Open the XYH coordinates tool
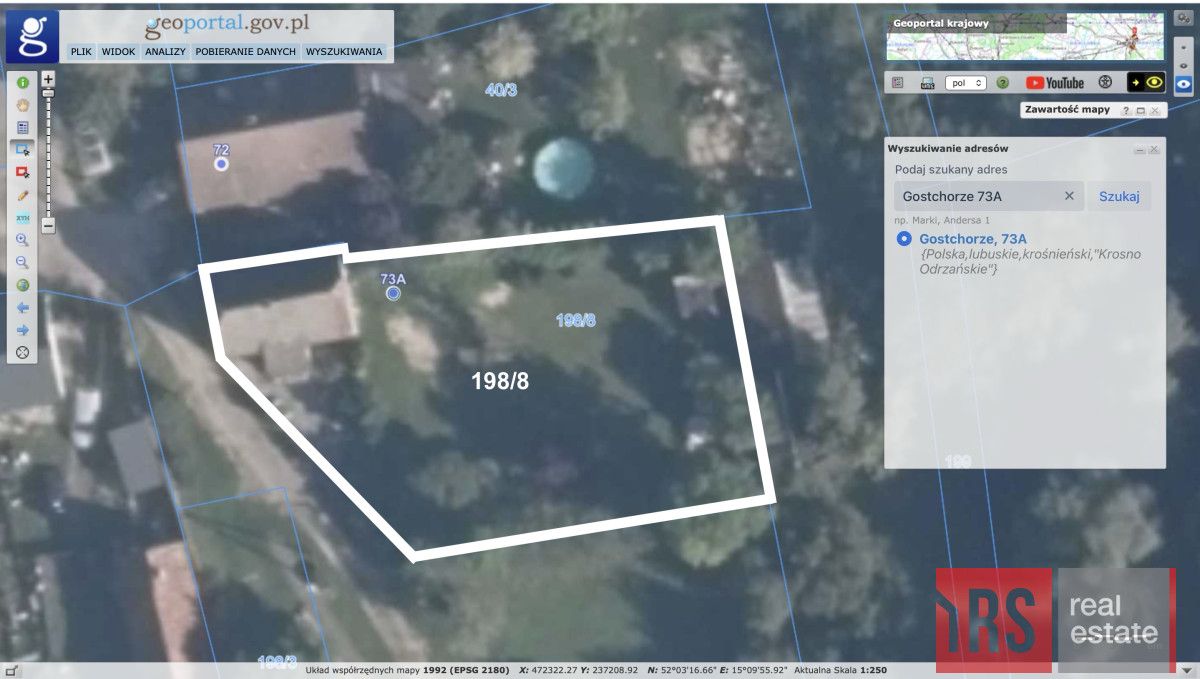 click(22, 217)
